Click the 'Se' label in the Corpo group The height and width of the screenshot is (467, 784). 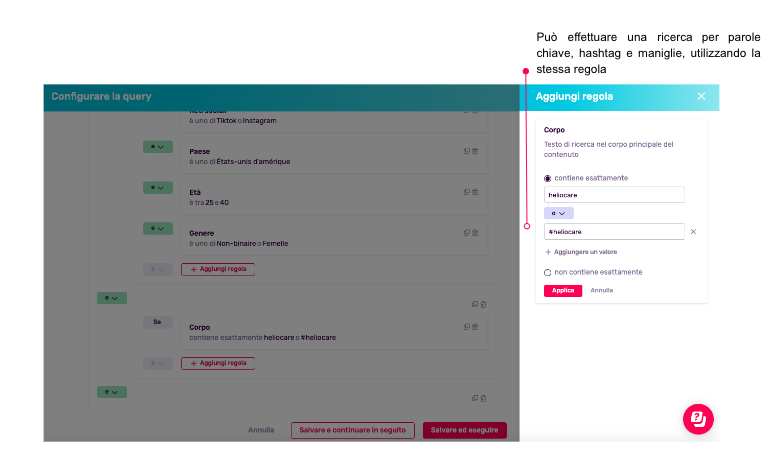pyautogui.click(x=158, y=322)
